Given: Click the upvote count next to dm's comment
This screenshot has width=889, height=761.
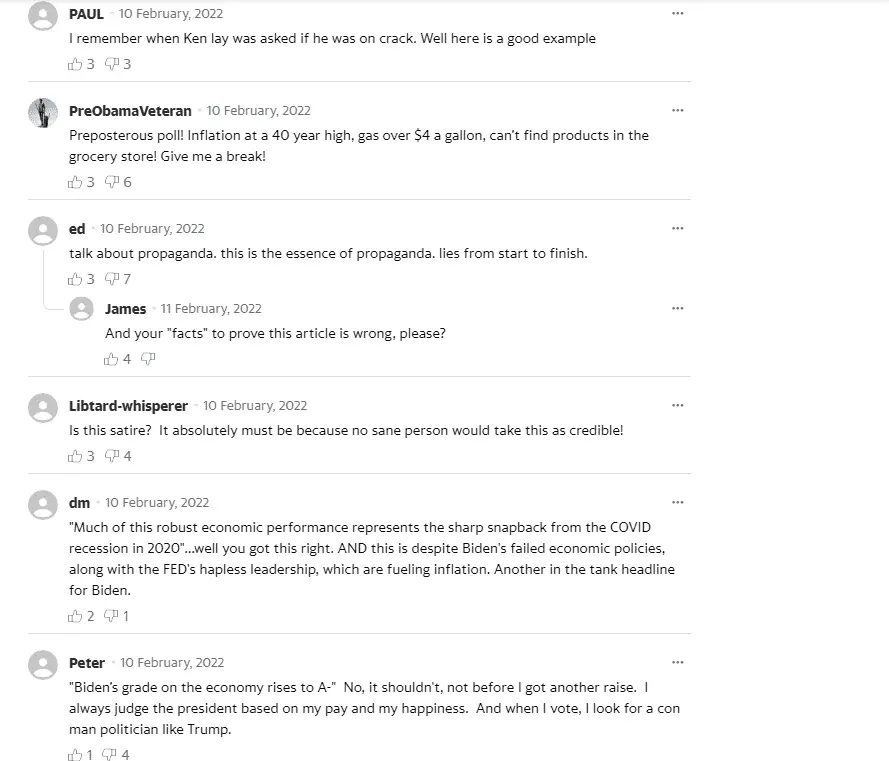Looking at the screenshot, I should (x=91, y=615).
